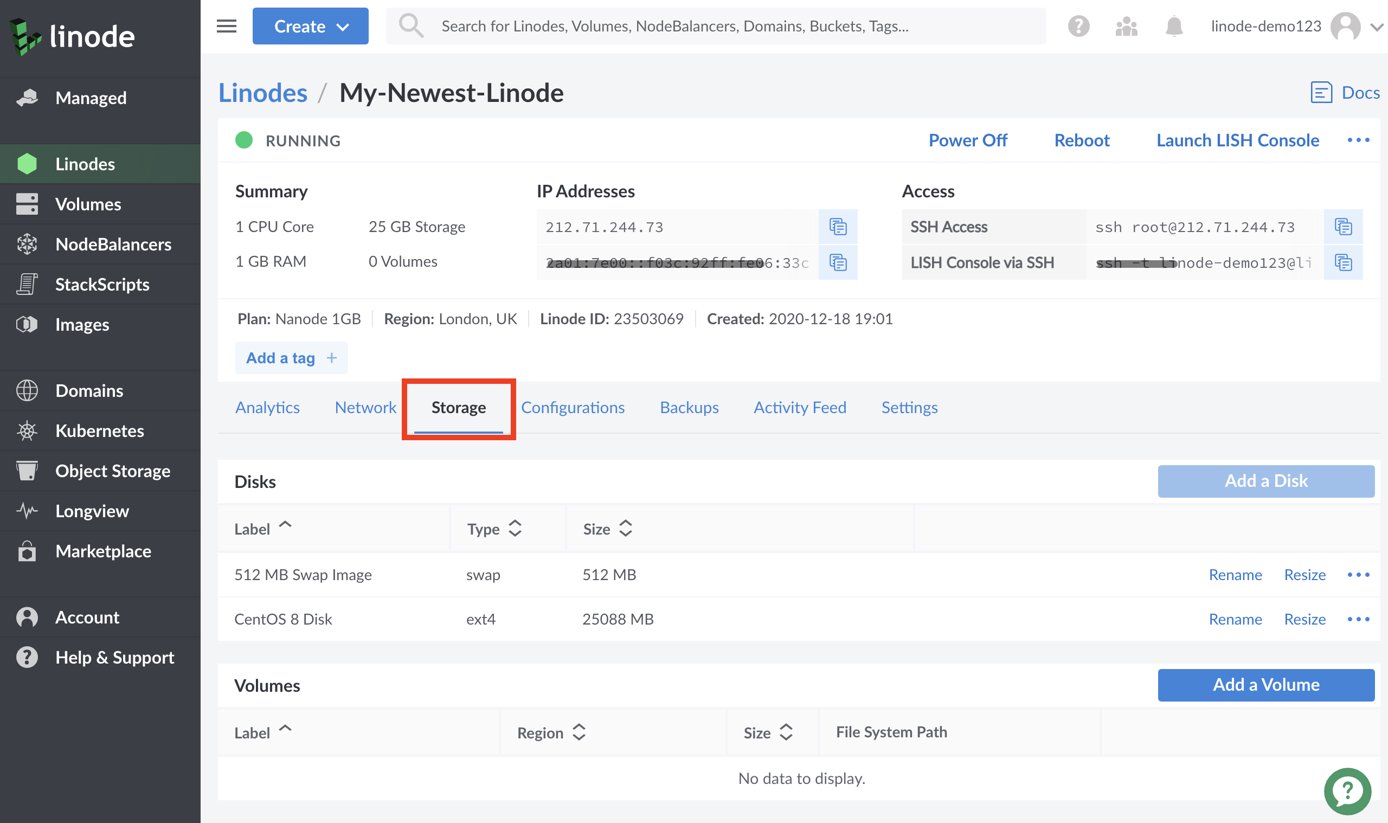Image resolution: width=1388 pixels, height=823 pixels.
Task: Click the Linode logo
Action: pyautogui.click(x=72, y=37)
